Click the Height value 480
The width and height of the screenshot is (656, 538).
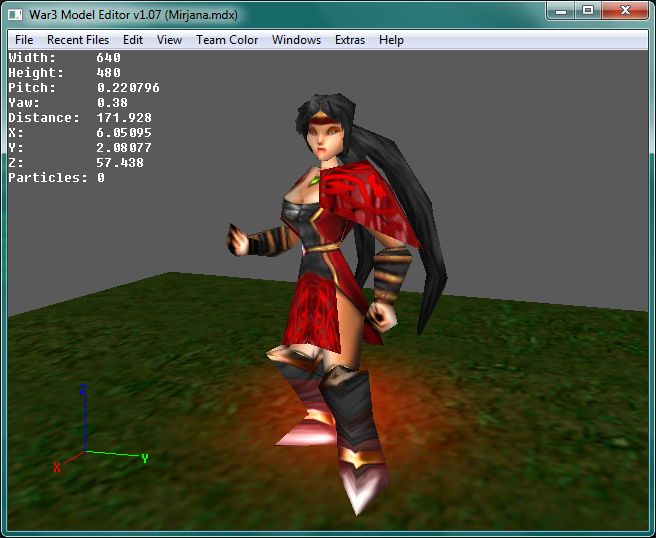pos(108,73)
